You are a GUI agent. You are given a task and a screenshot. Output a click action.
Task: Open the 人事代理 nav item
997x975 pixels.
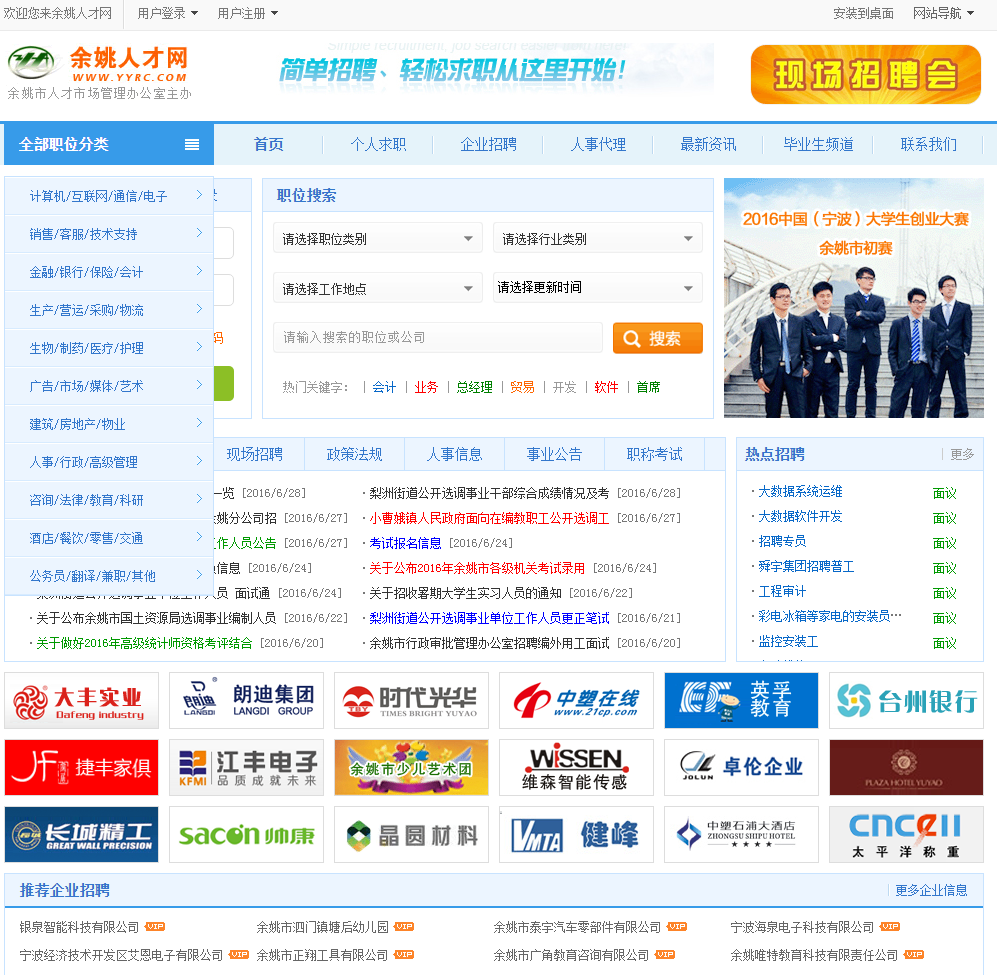598,144
